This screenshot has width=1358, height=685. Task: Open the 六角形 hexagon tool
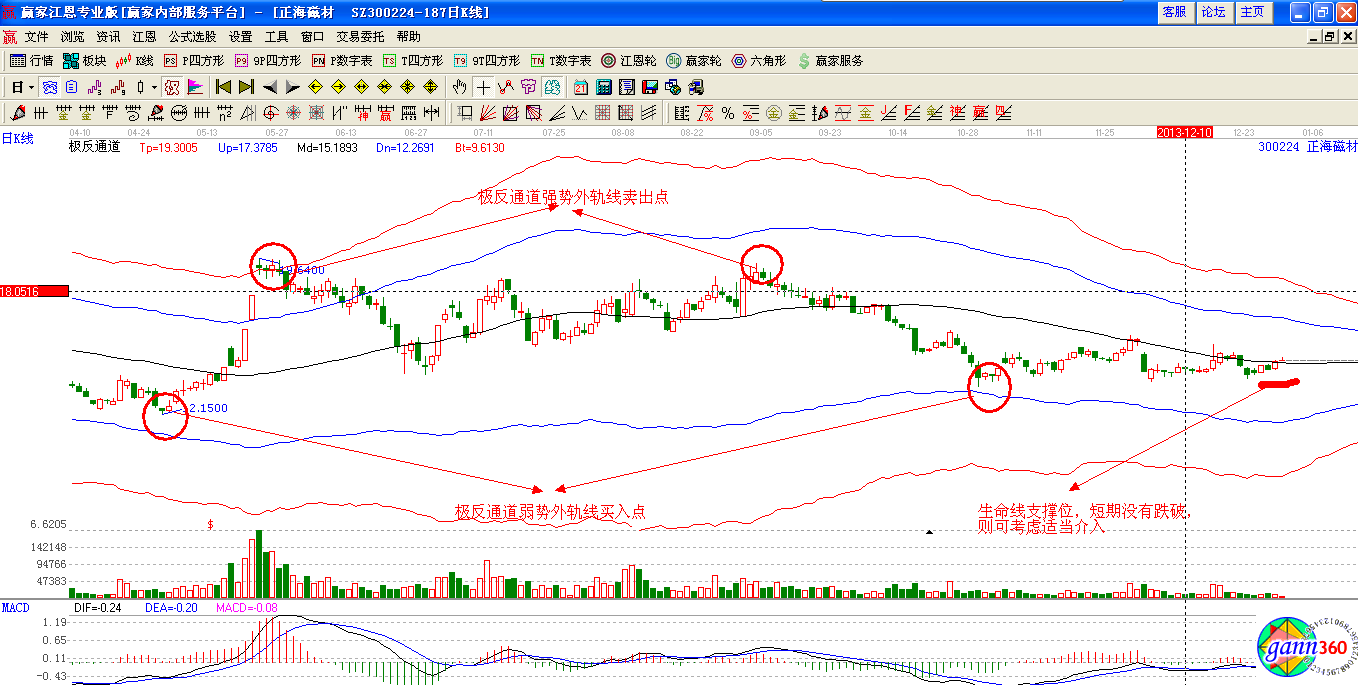pos(761,61)
